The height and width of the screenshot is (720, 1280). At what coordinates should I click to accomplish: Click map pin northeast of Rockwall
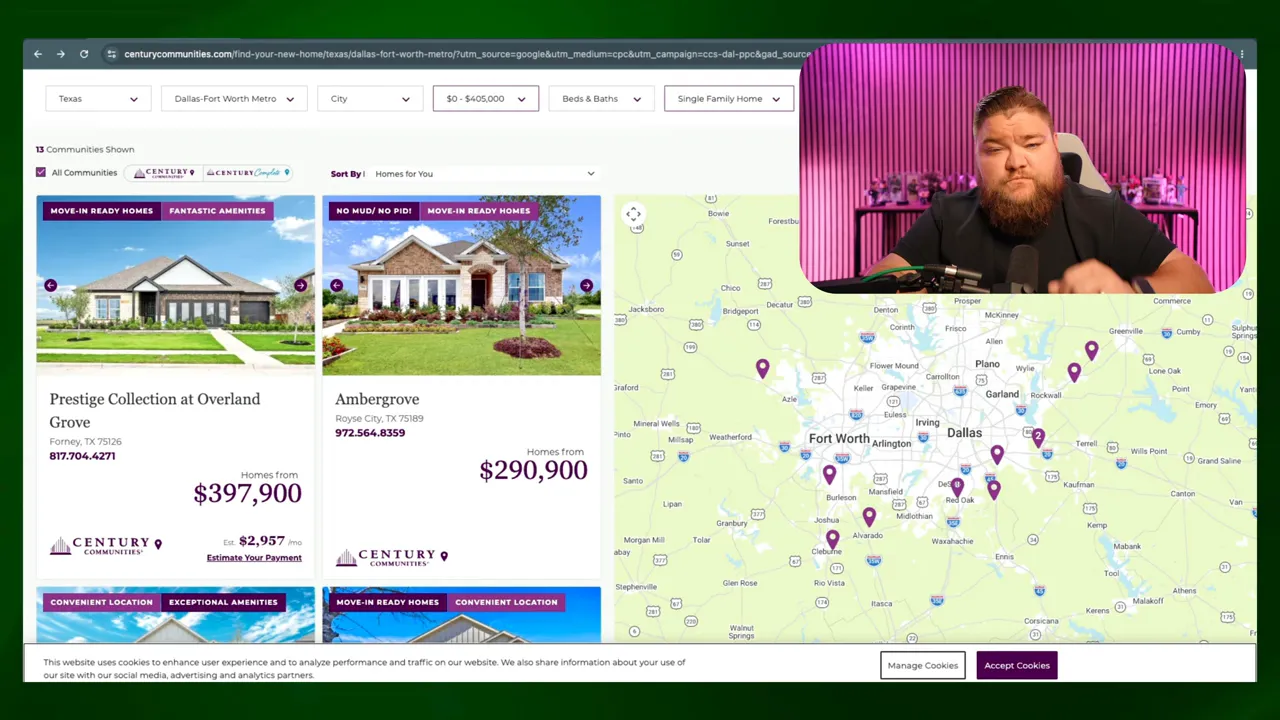tap(1074, 372)
